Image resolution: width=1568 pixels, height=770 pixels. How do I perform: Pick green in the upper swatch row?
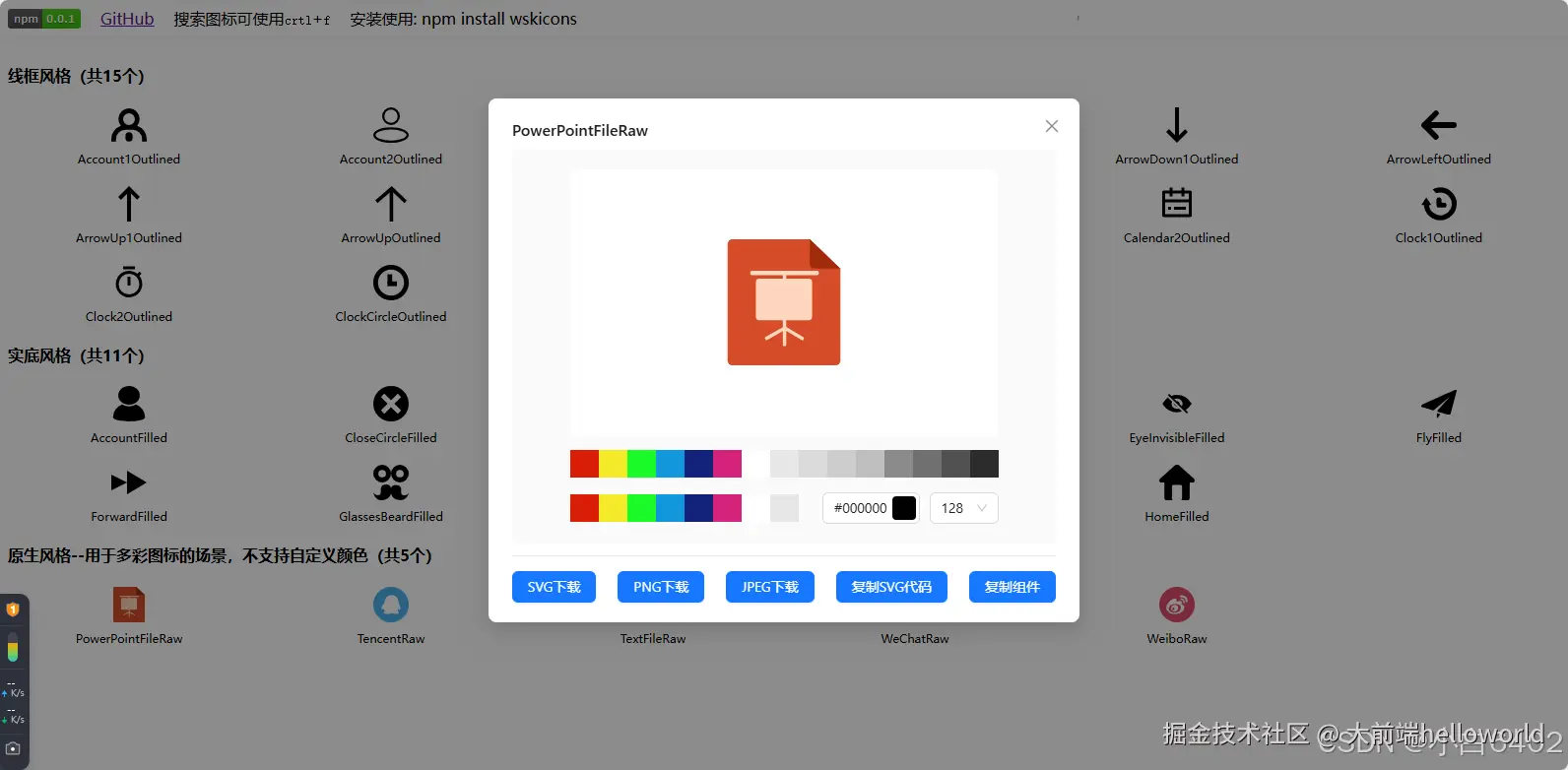641,464
